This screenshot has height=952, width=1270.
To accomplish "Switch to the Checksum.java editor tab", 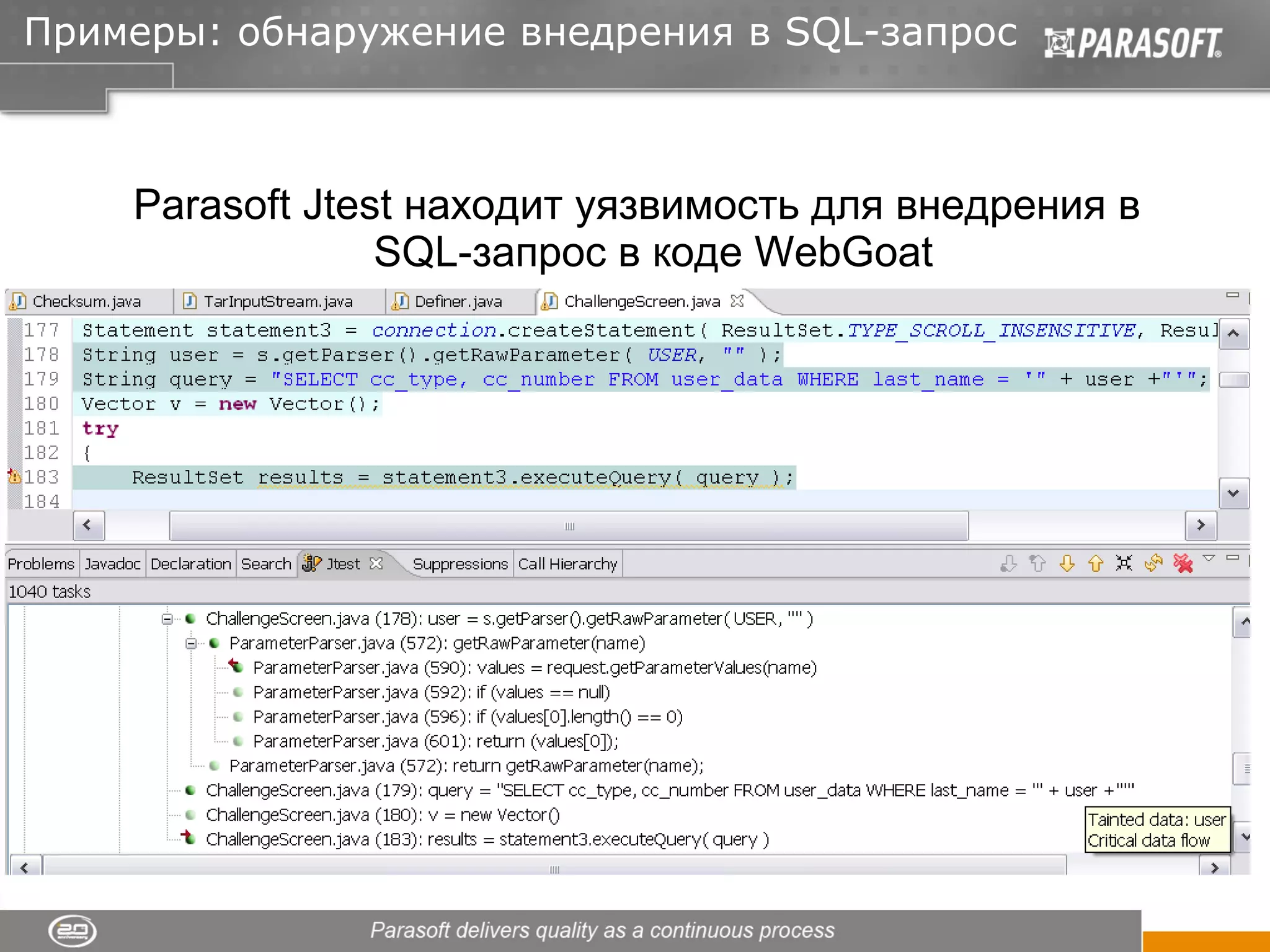I will pyautogui.click(x=87, y=302).
